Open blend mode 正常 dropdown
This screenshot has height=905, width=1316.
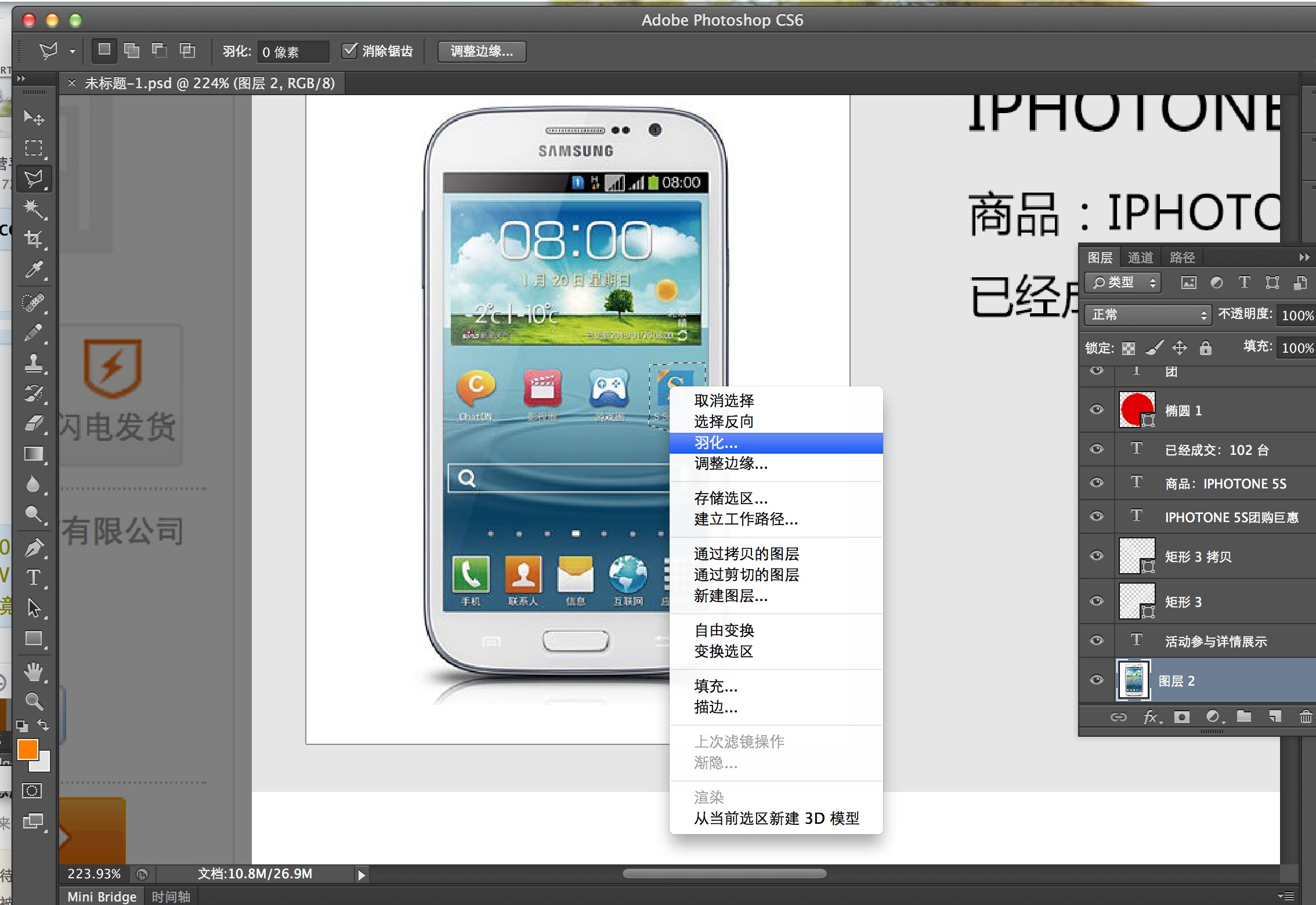[x=1148, y=314]
